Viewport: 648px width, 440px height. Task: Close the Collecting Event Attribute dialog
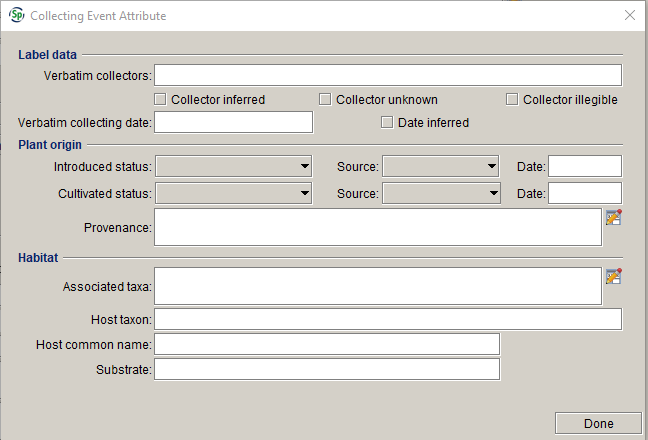[630, 15]
